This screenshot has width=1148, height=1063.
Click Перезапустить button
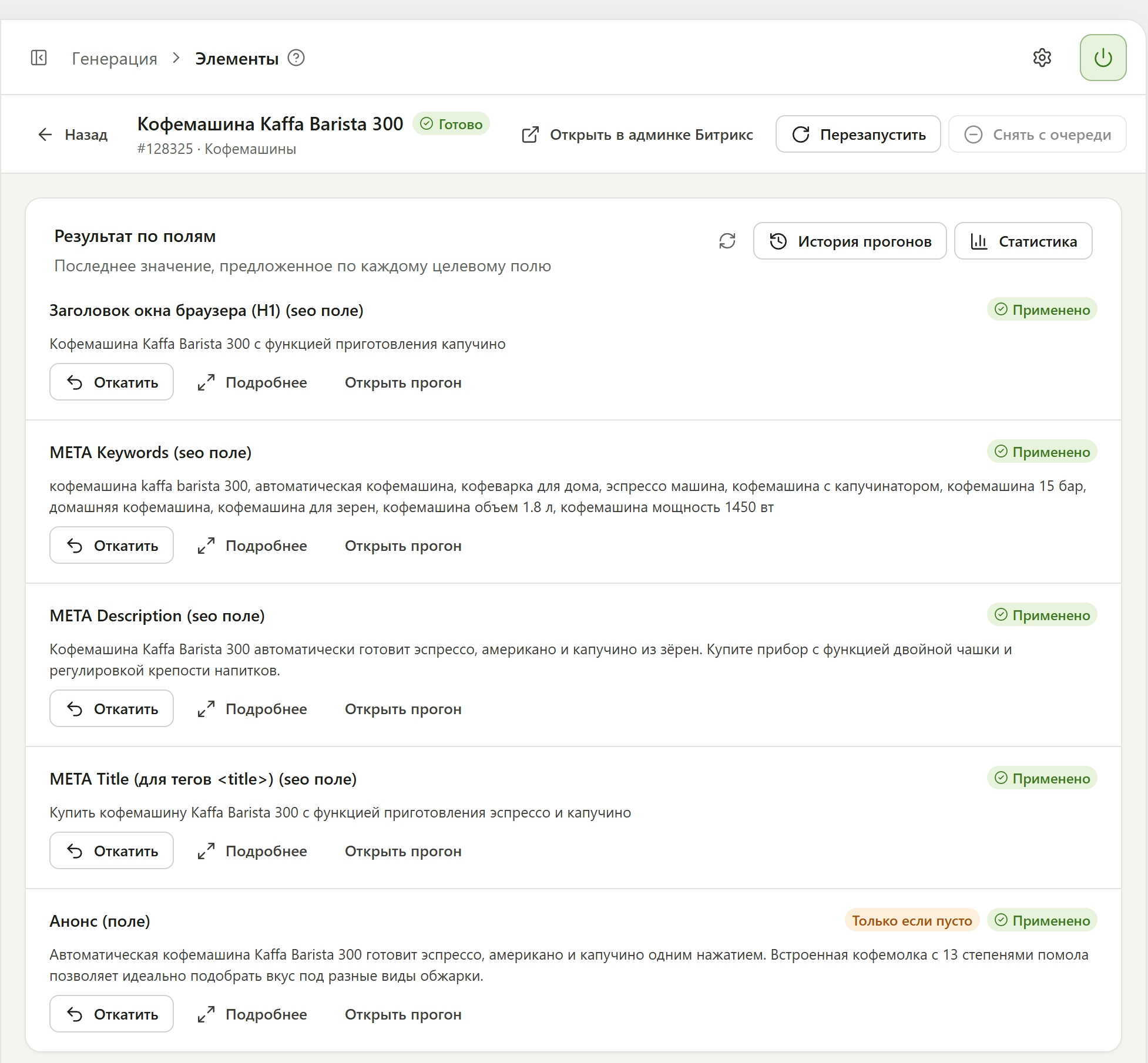pos(858,134)
